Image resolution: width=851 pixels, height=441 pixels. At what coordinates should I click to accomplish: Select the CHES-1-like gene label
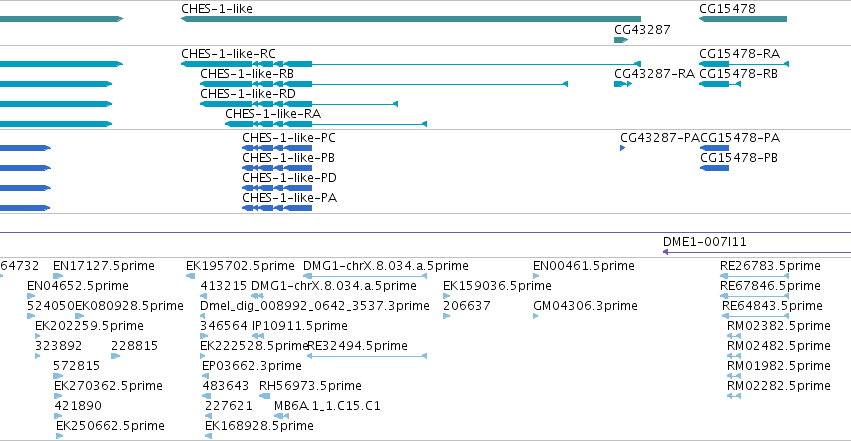[x=217, y=9]
